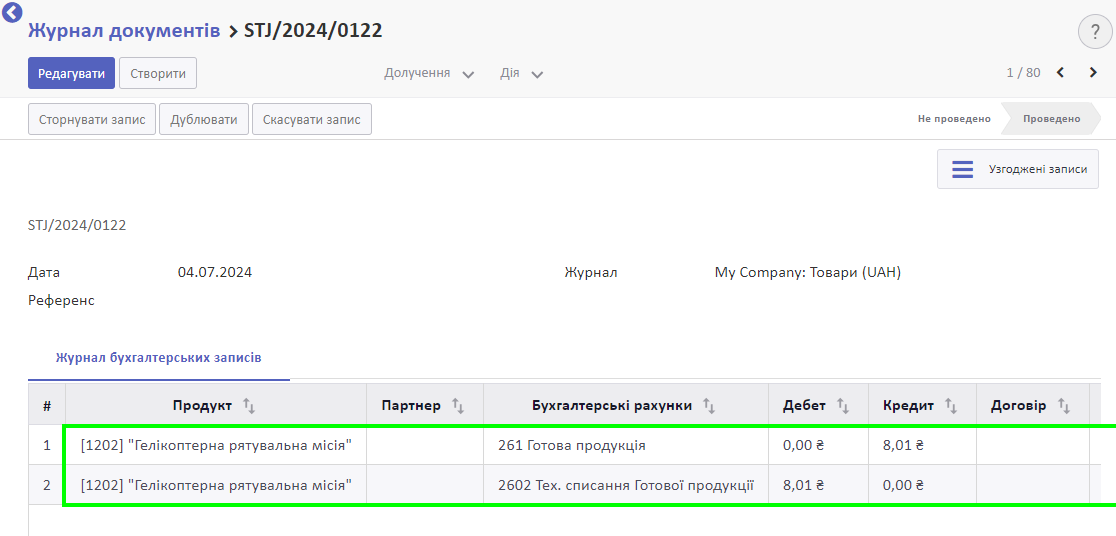Click product cell in row 2
1116x536 pixels.
[216, 485]
